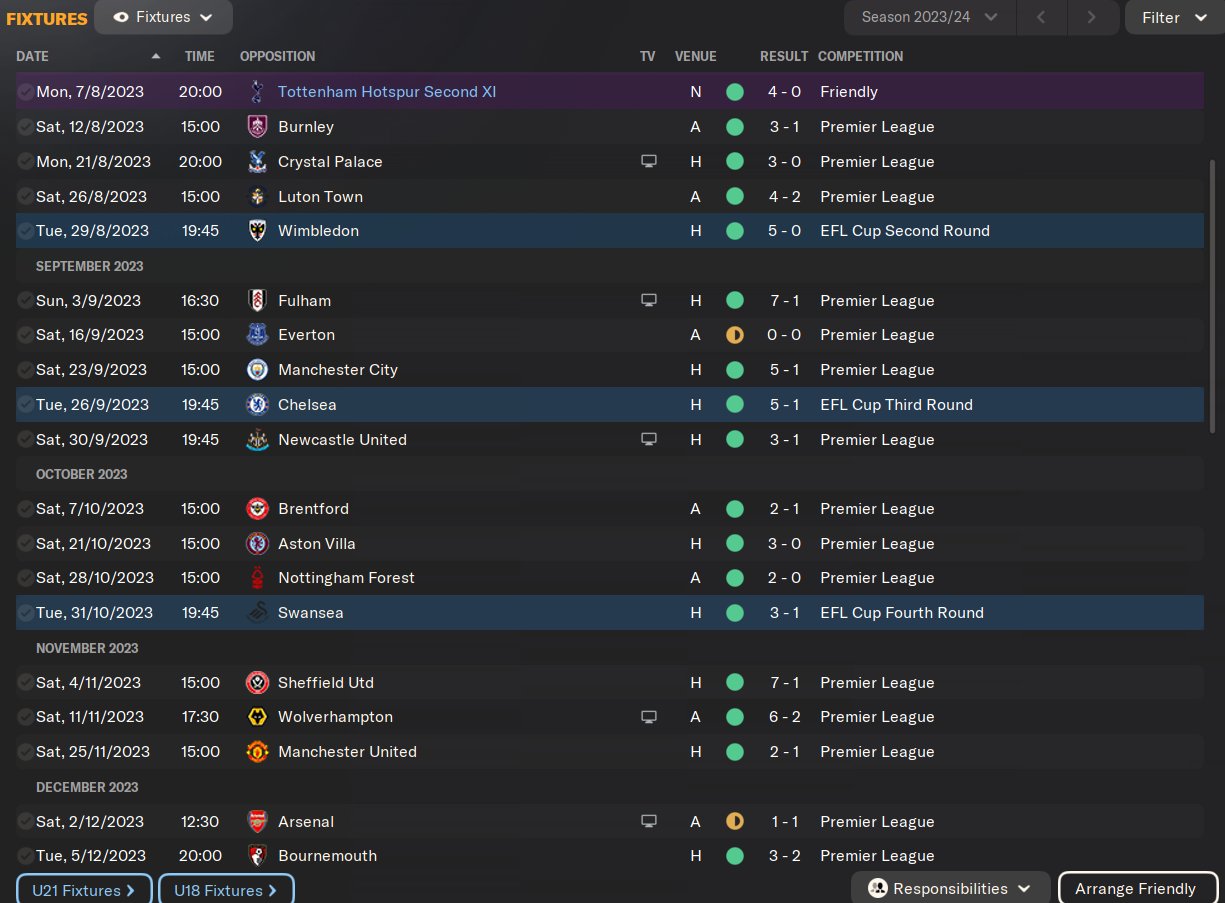Sort fixtures by the Date column header
Screen dimensions: 1225x903
point(33,57)
